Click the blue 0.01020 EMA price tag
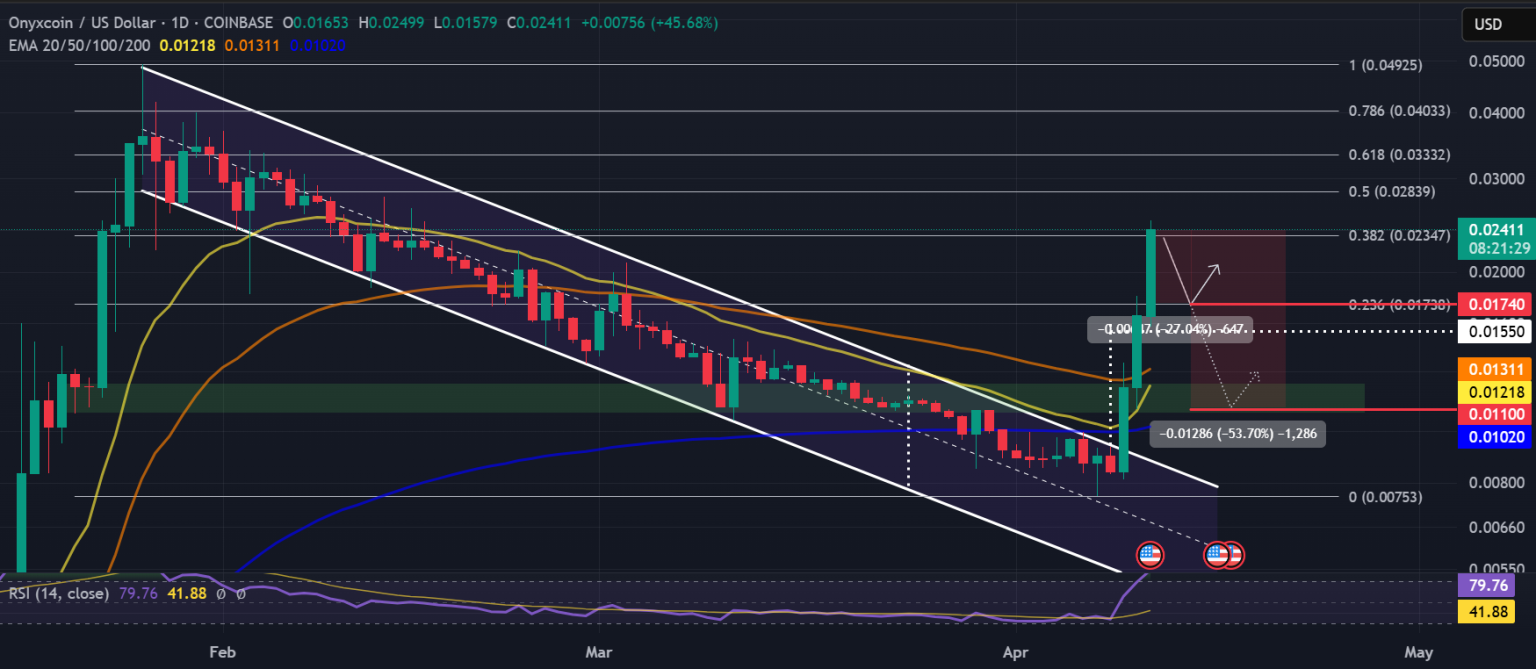 [x=1494, y=435]
